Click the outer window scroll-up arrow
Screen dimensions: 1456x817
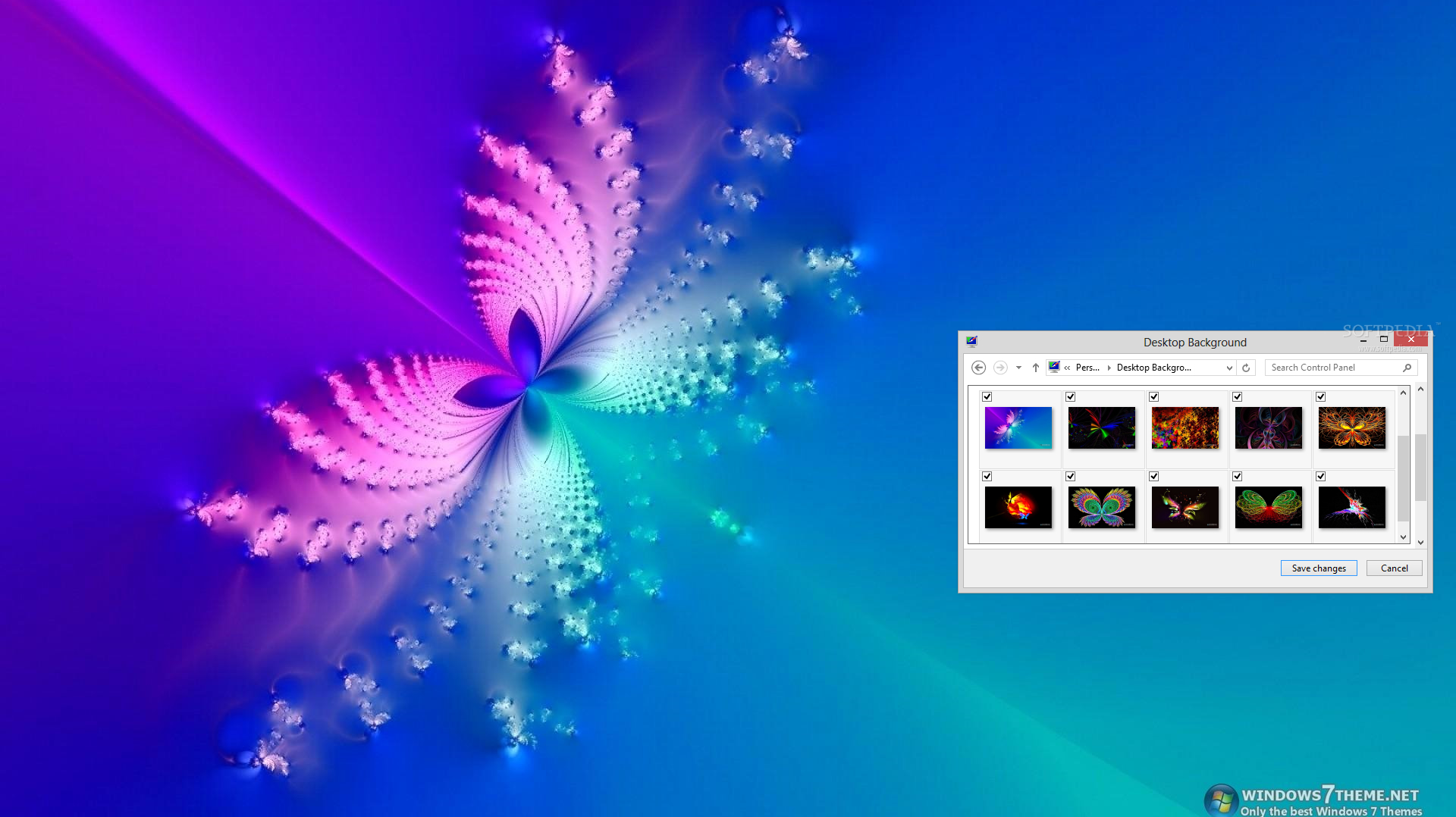tap(1420, 389)
